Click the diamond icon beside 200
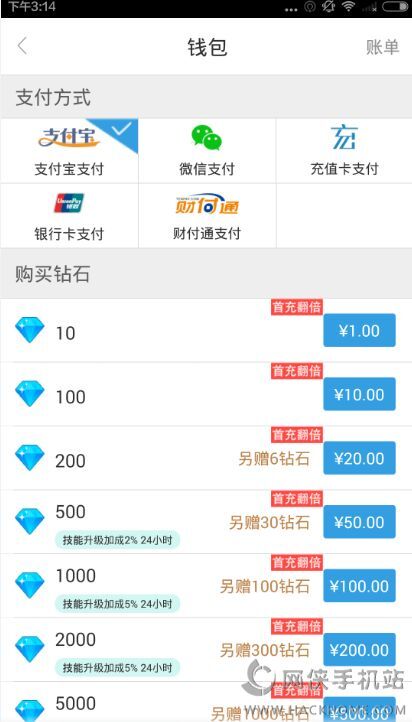The image size is (412, 722). pos(30,457)
